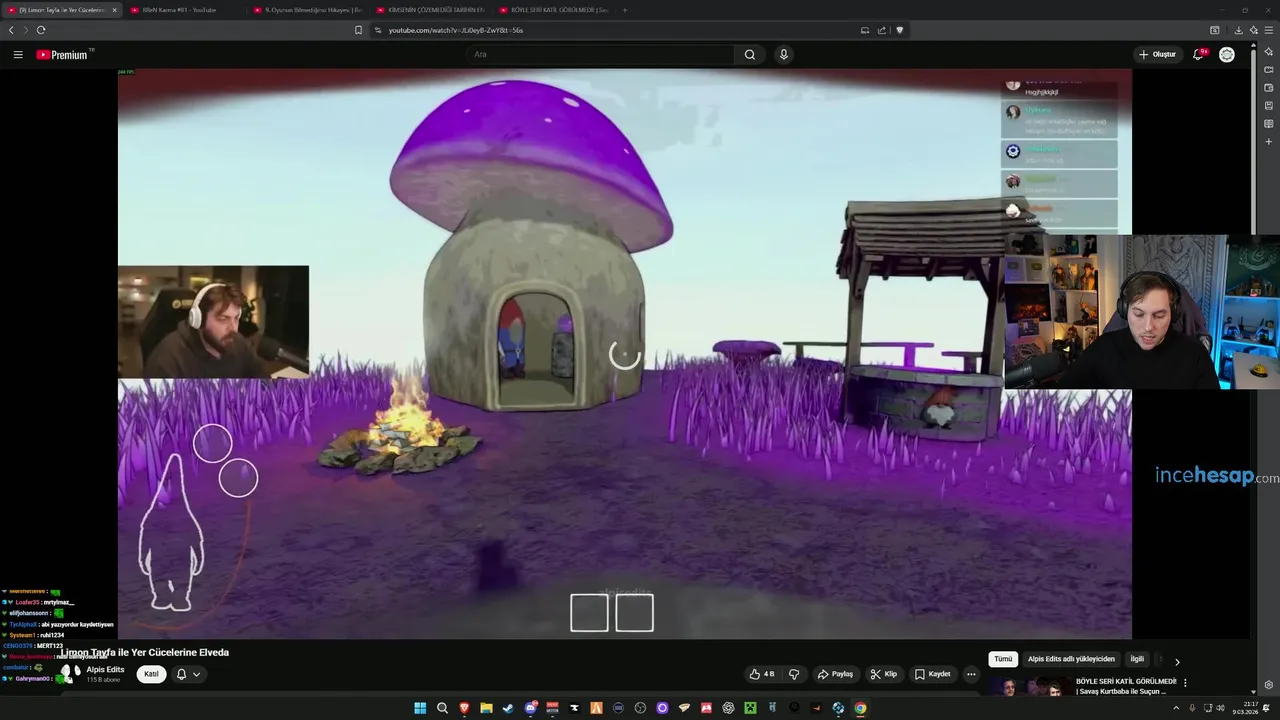This screenshot has height=720, width=1280.
Task: Open Minecraft creeper icon in taskbar
Action: coord(750,708)
